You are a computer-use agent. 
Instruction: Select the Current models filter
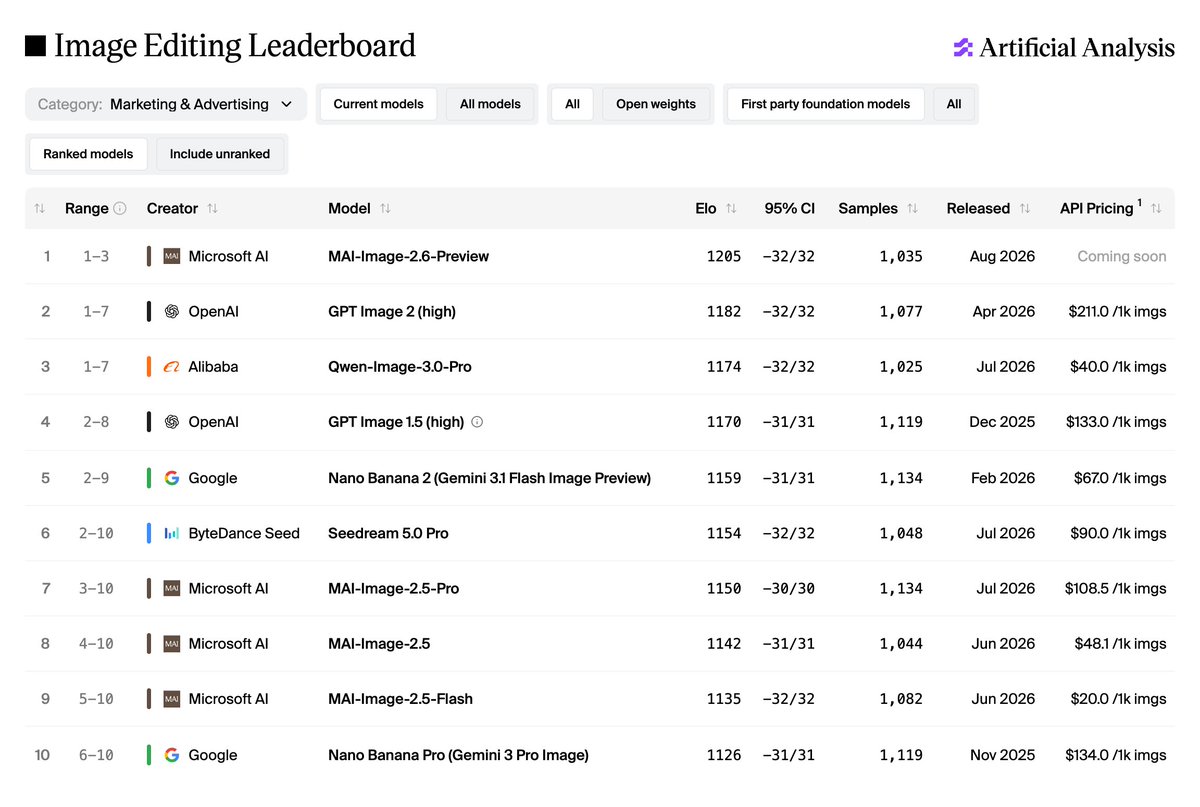378,104
